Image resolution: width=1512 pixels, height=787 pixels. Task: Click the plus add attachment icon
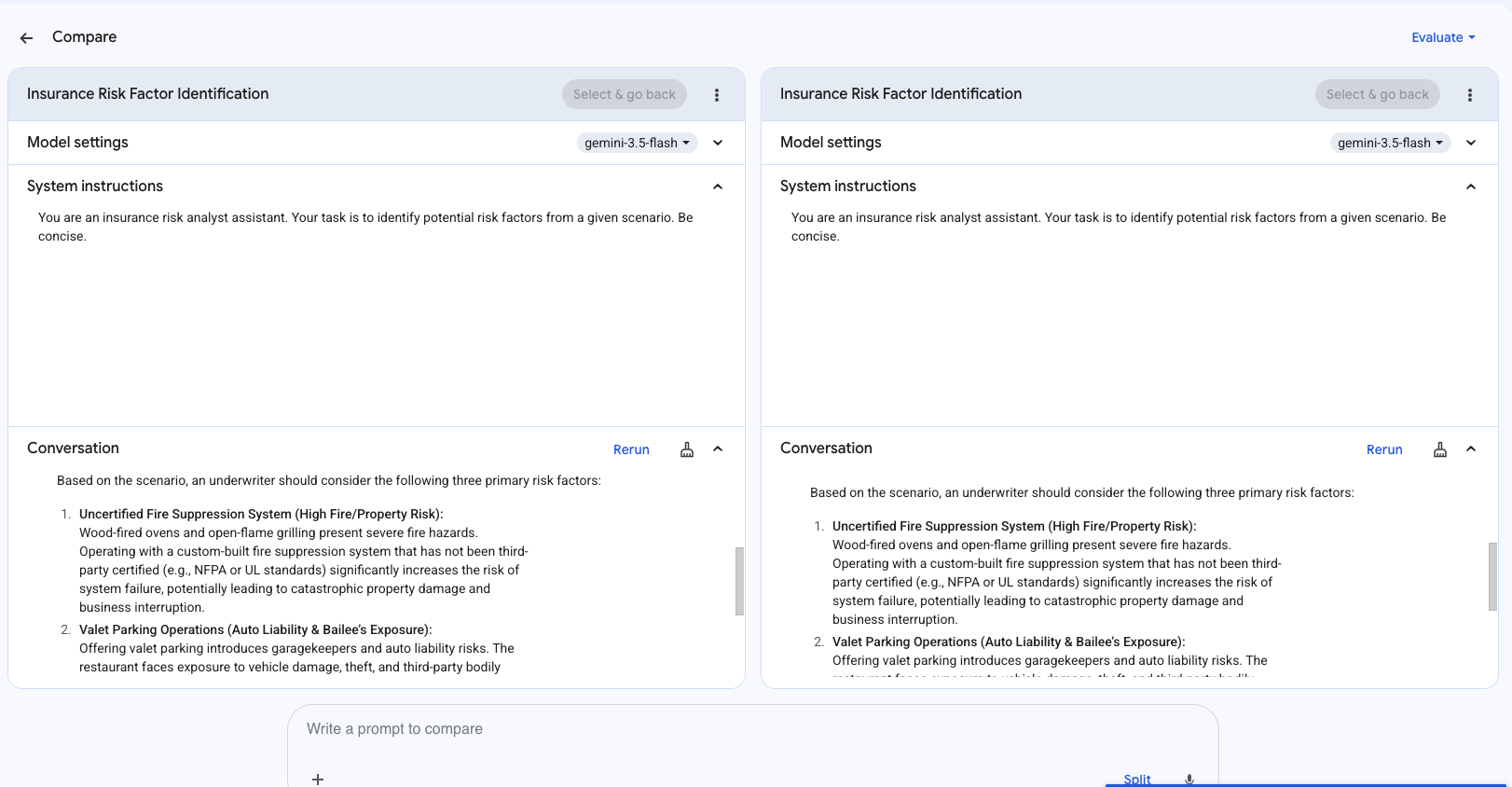(318, 779)
